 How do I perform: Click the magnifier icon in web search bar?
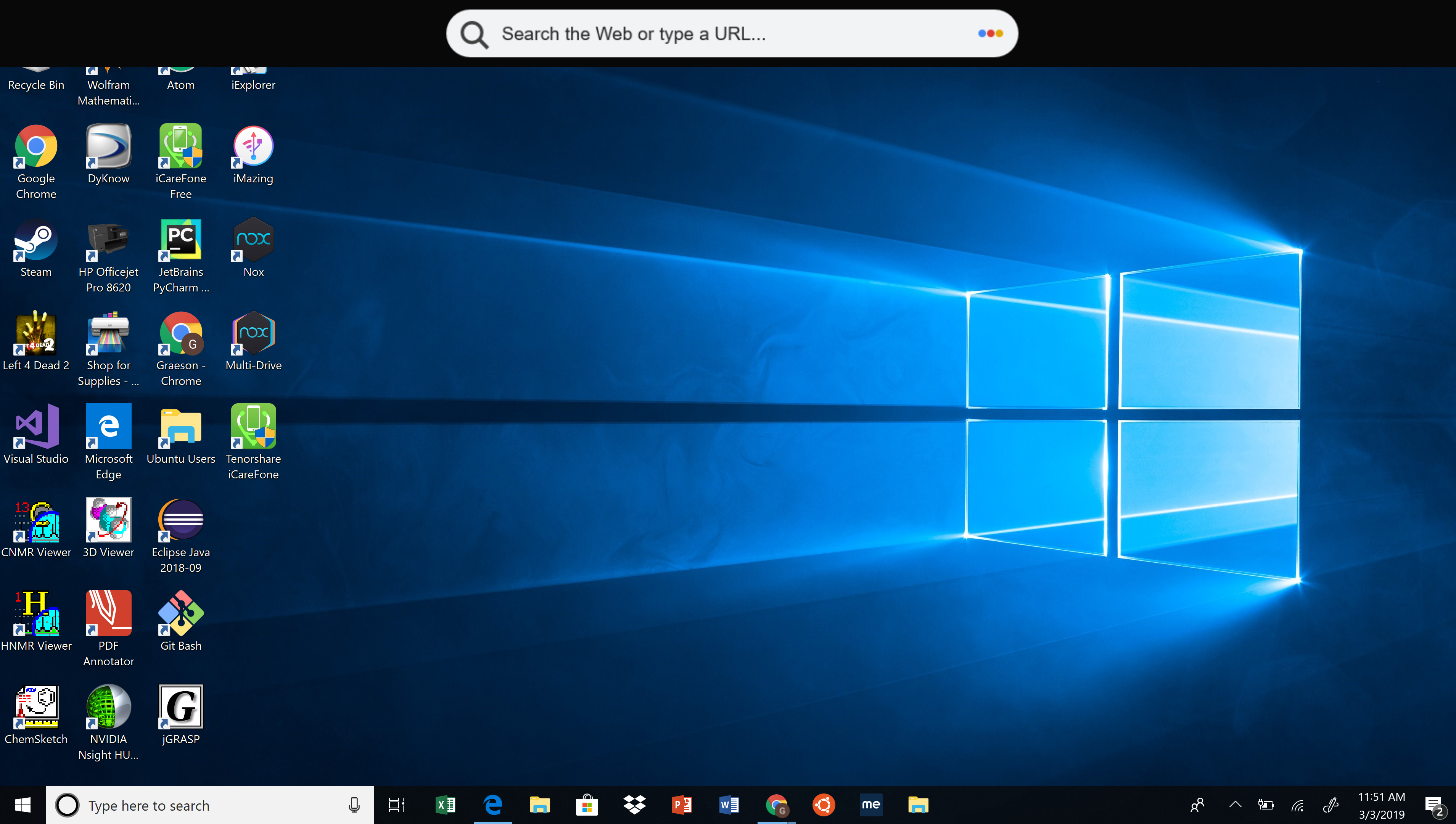474,34
